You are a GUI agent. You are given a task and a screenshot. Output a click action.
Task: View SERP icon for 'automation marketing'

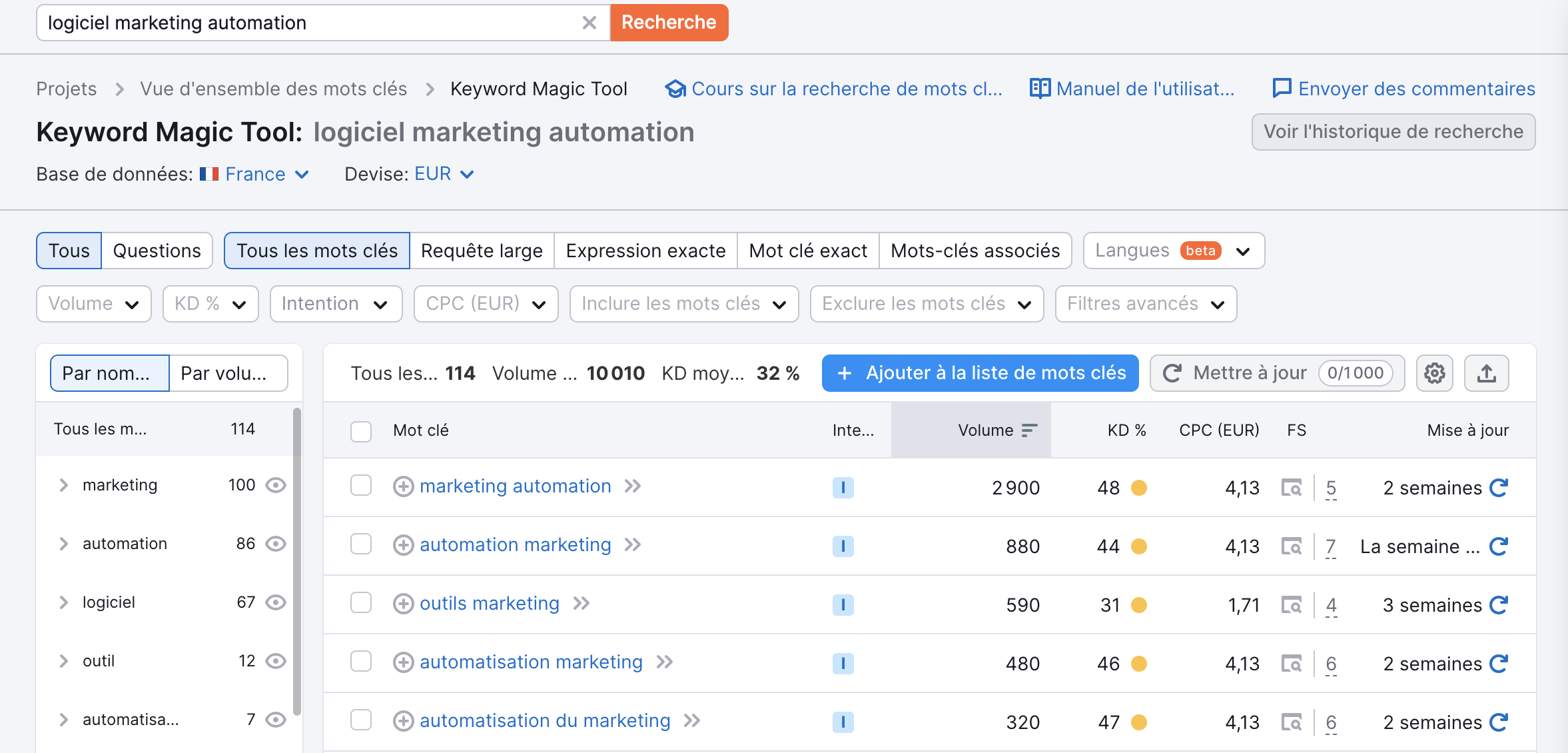[x=1292, y=547]
